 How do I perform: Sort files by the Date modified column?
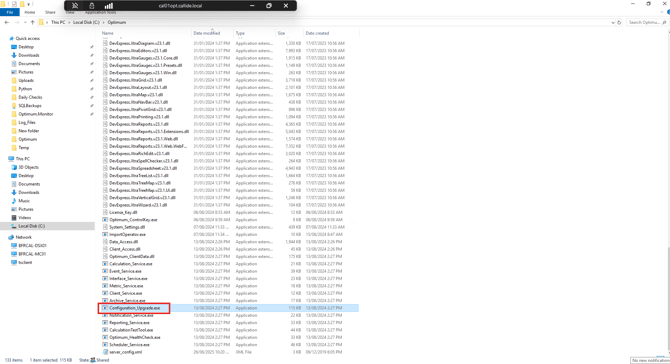[x=207, y=33]
